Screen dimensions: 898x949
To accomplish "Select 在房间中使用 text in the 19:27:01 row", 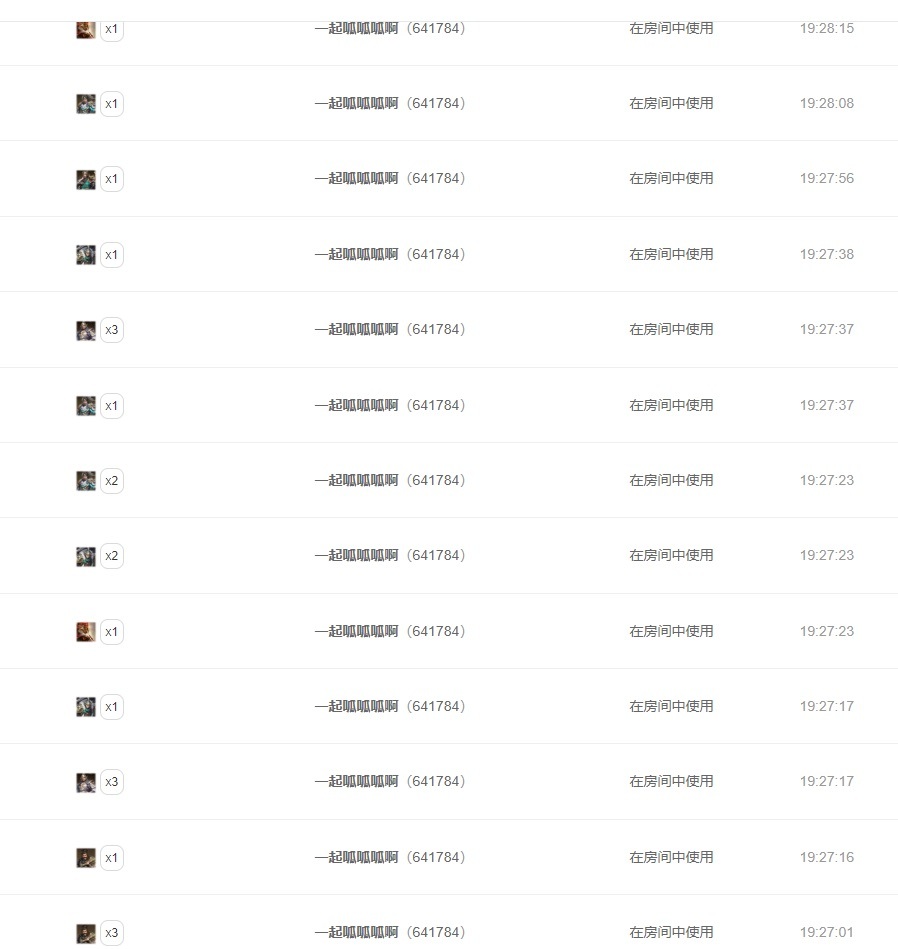I will (671, 933).
